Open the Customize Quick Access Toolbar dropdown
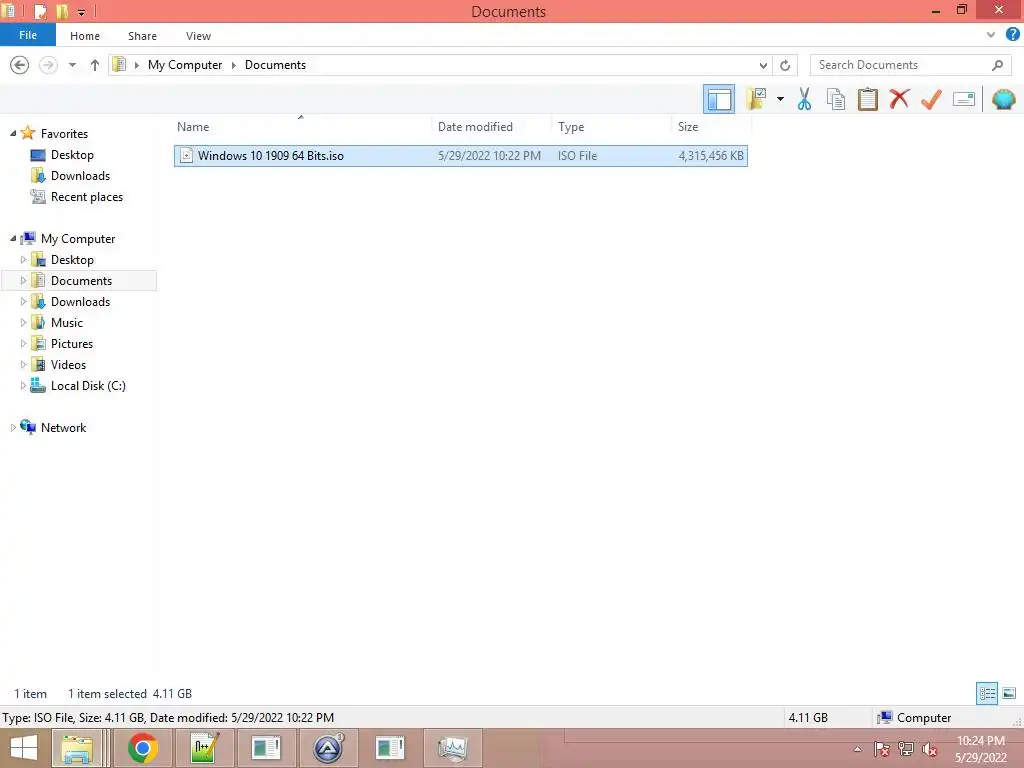The width and height of the screenshot is (1024, 768). (82, 12)
